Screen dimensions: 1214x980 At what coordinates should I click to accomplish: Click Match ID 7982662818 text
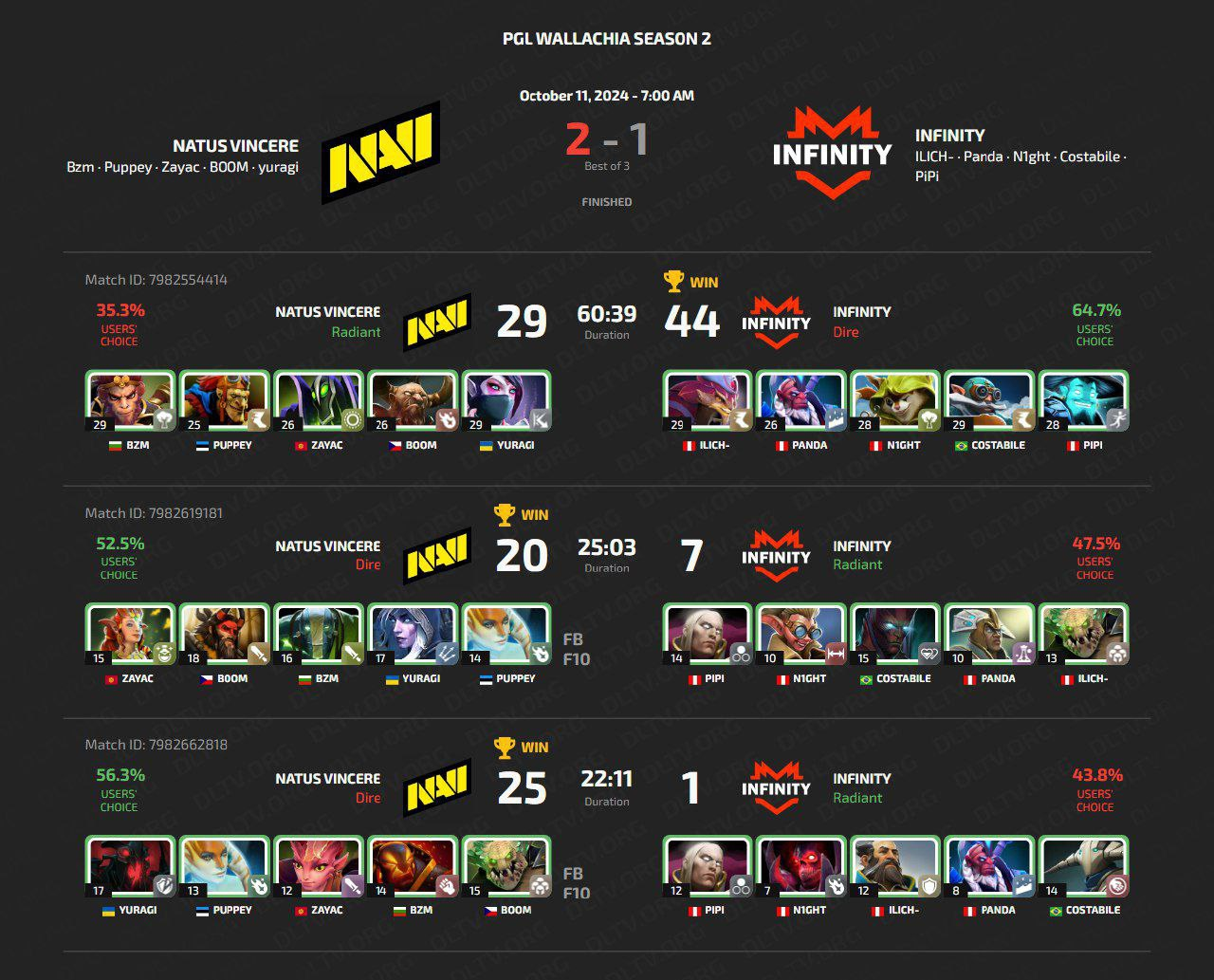[156, 745]
